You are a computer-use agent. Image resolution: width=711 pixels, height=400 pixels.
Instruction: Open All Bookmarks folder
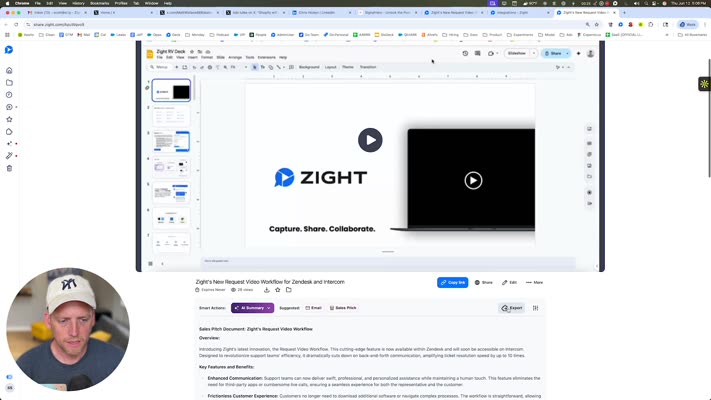click(x=692, y=34)
